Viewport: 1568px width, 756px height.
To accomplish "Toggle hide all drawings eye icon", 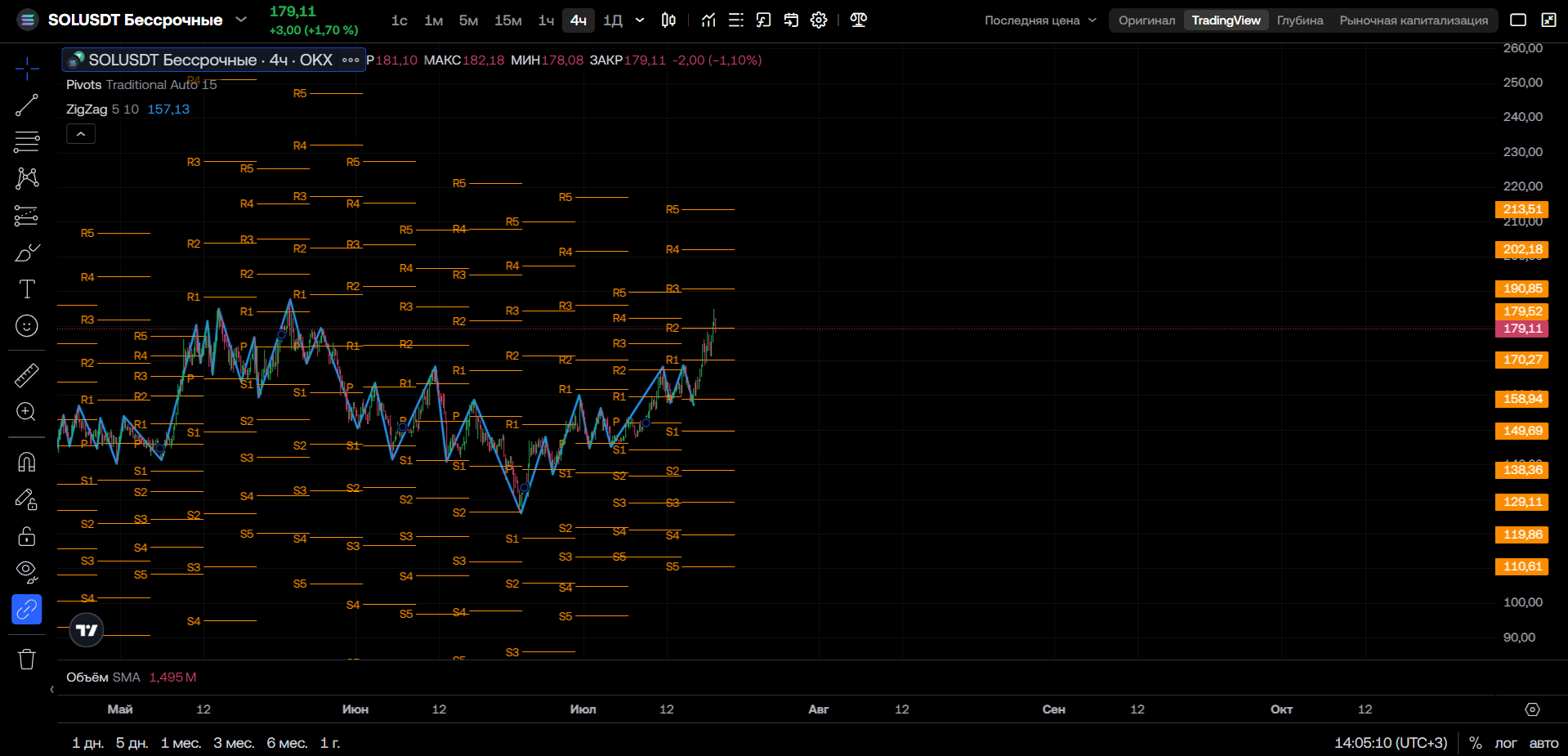I will (x=27, y=572).
